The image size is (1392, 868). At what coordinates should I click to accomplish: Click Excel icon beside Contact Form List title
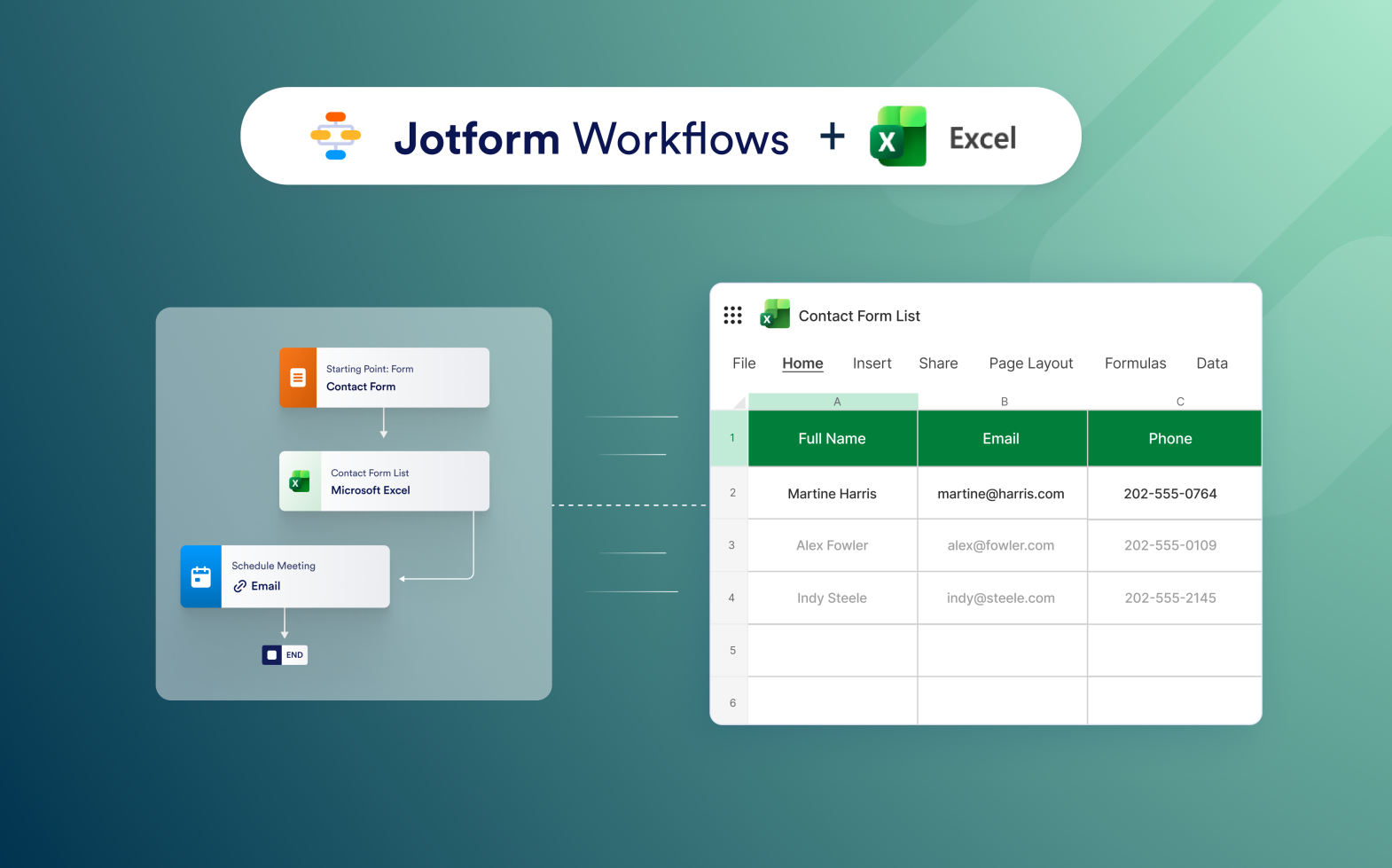tap(775, 314)
